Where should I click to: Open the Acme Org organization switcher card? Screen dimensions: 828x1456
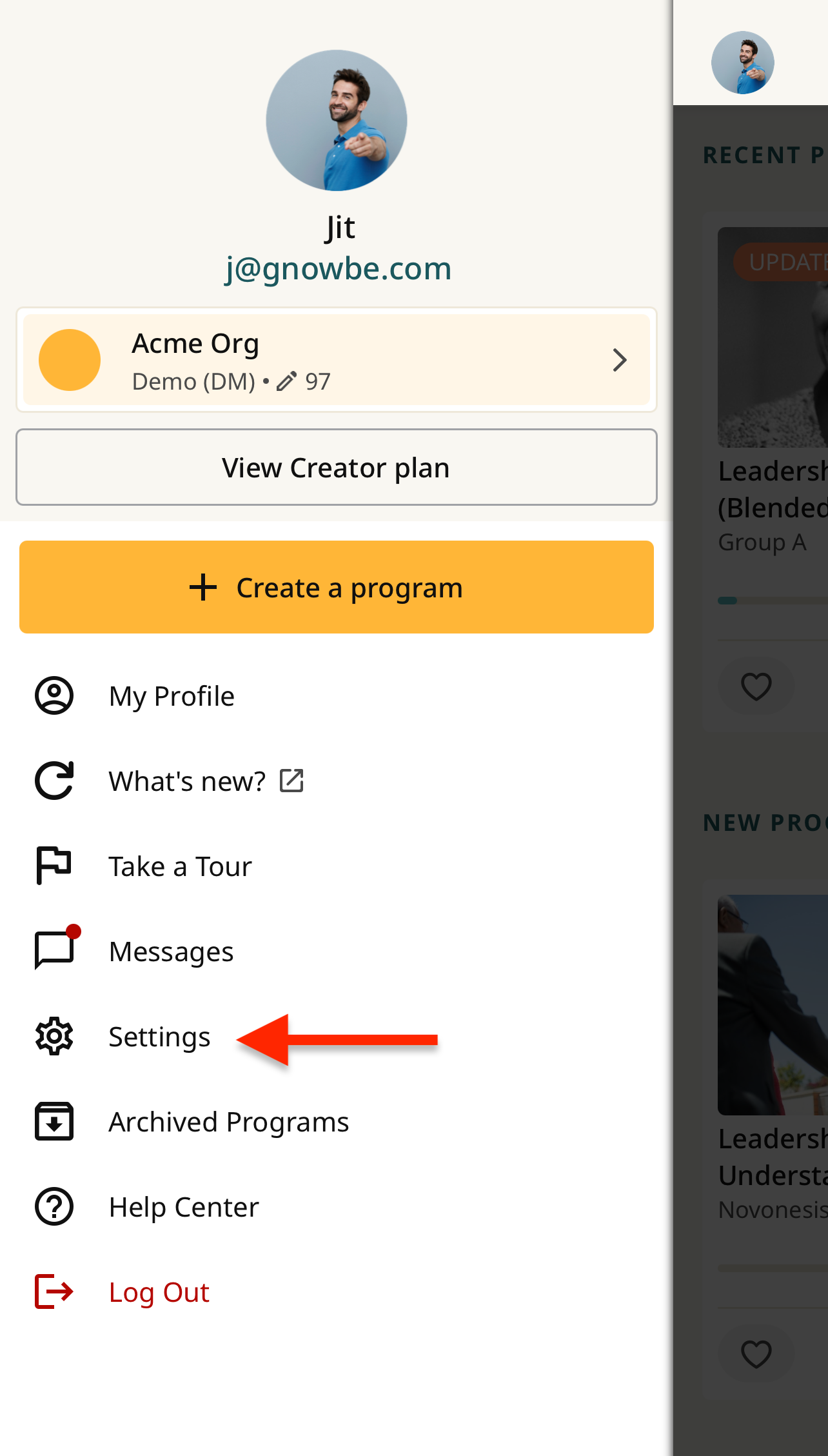point(337,360)
